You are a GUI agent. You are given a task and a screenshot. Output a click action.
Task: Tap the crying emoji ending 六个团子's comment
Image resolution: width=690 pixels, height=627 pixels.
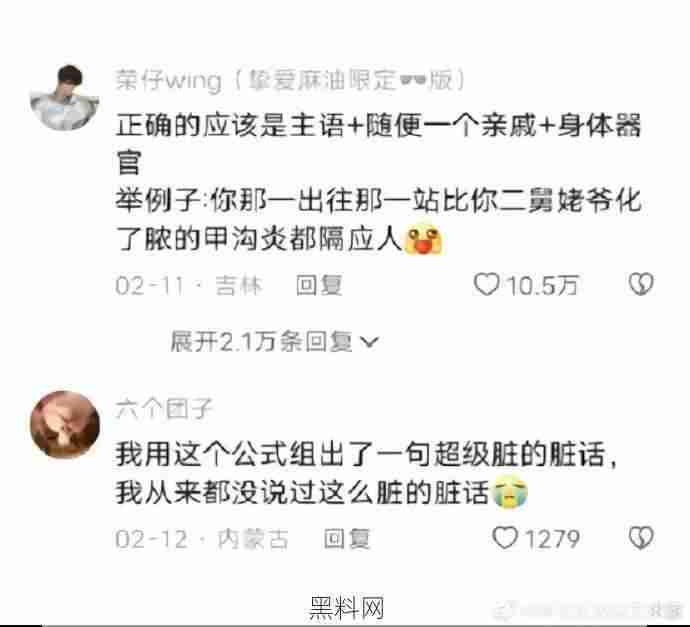pyautogui.click(x=510, y=492)
